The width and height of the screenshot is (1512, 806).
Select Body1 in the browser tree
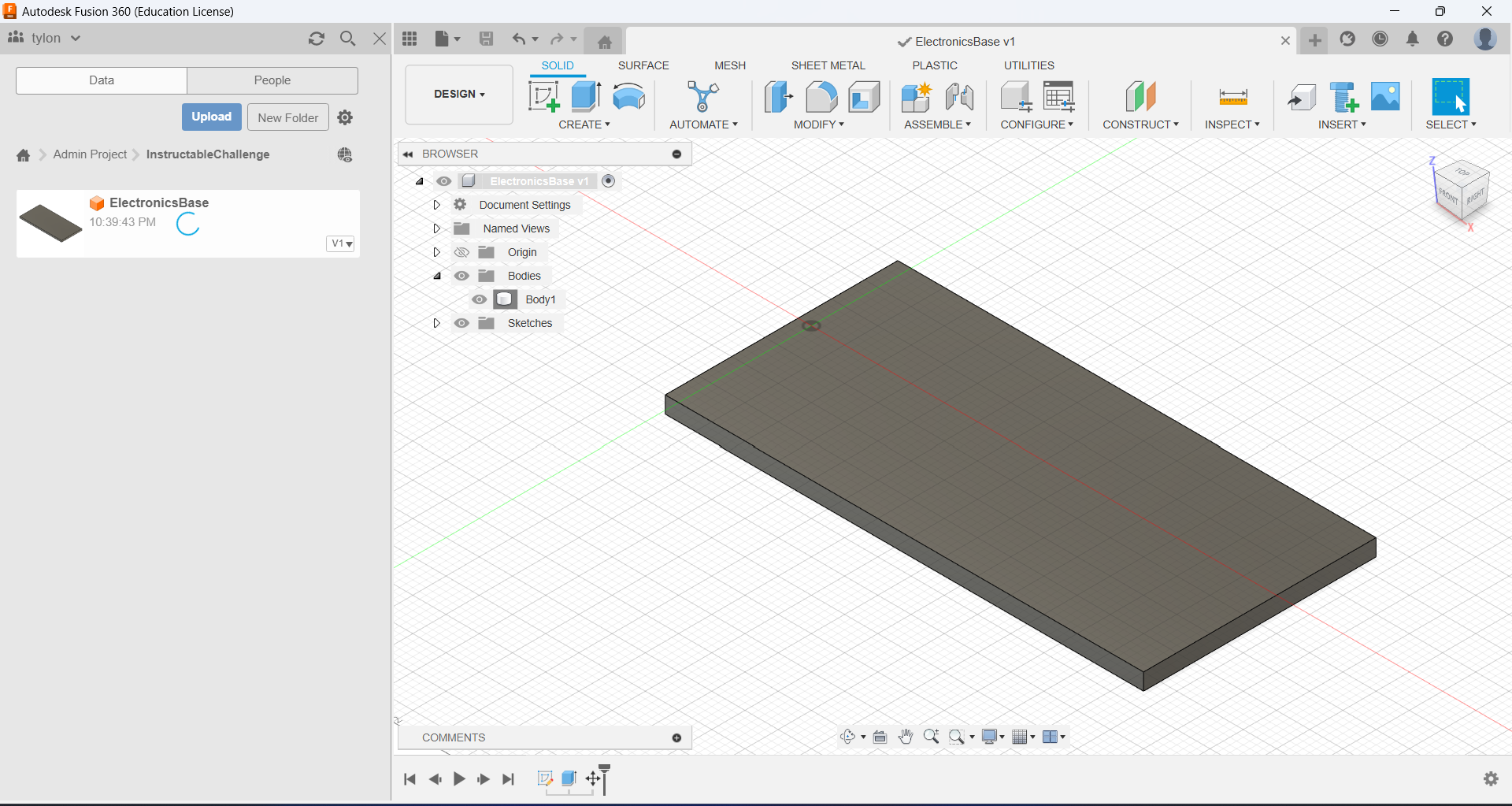point(540,299)
